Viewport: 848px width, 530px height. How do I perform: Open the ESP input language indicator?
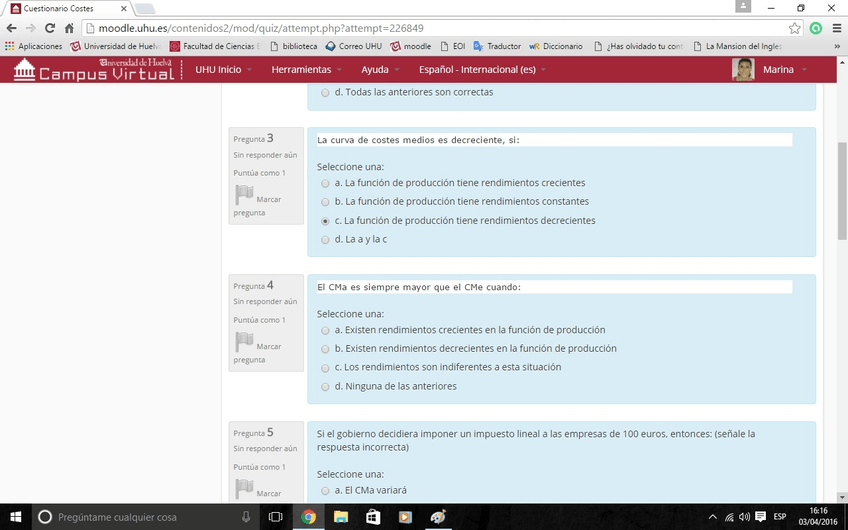[x=779, y=517]
